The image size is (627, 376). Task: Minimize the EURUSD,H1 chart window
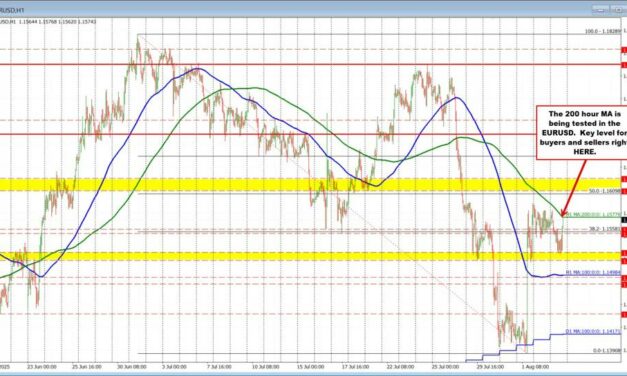[600, 9]
